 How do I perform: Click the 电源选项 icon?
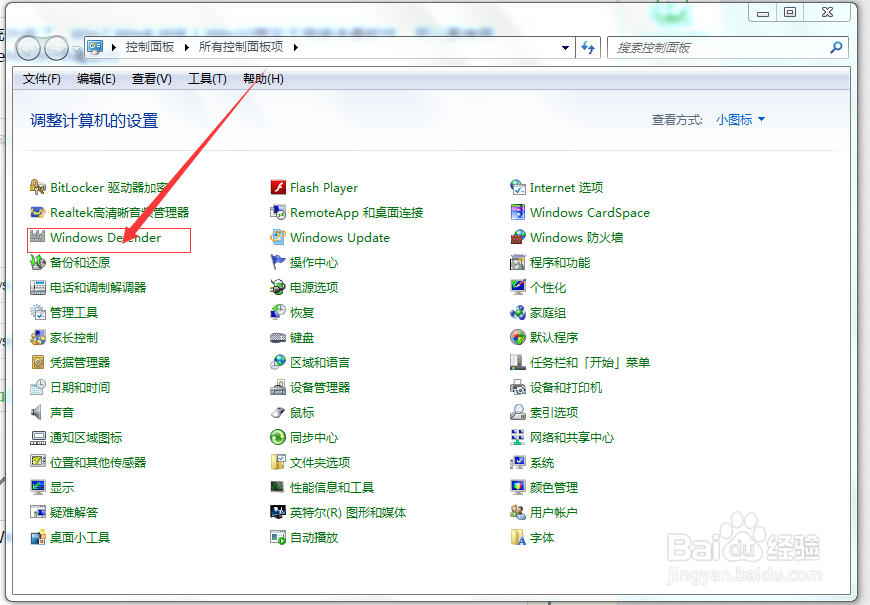point(278,288)
